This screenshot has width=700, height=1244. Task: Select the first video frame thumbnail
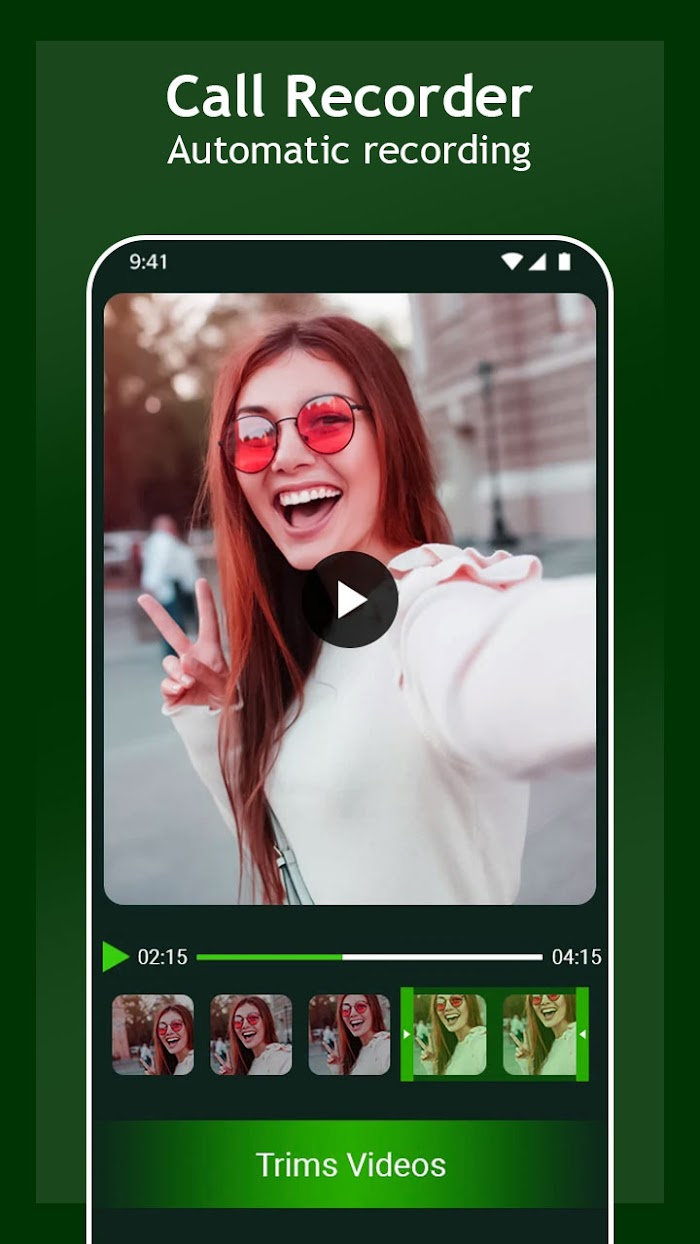pos(153,1034)
